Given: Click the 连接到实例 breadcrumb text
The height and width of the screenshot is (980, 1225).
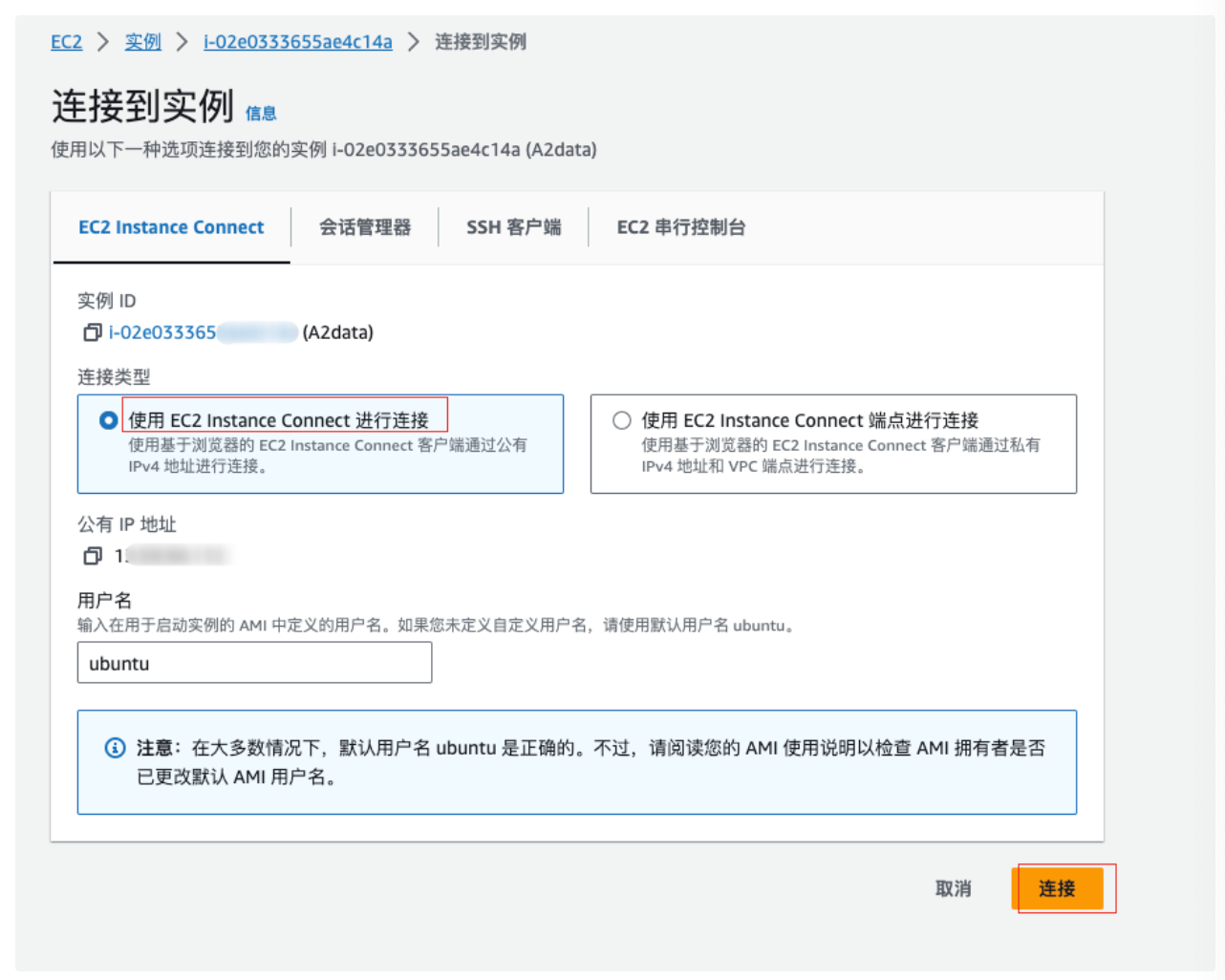Looking at the screenshot, I should [x=480, y=42].
